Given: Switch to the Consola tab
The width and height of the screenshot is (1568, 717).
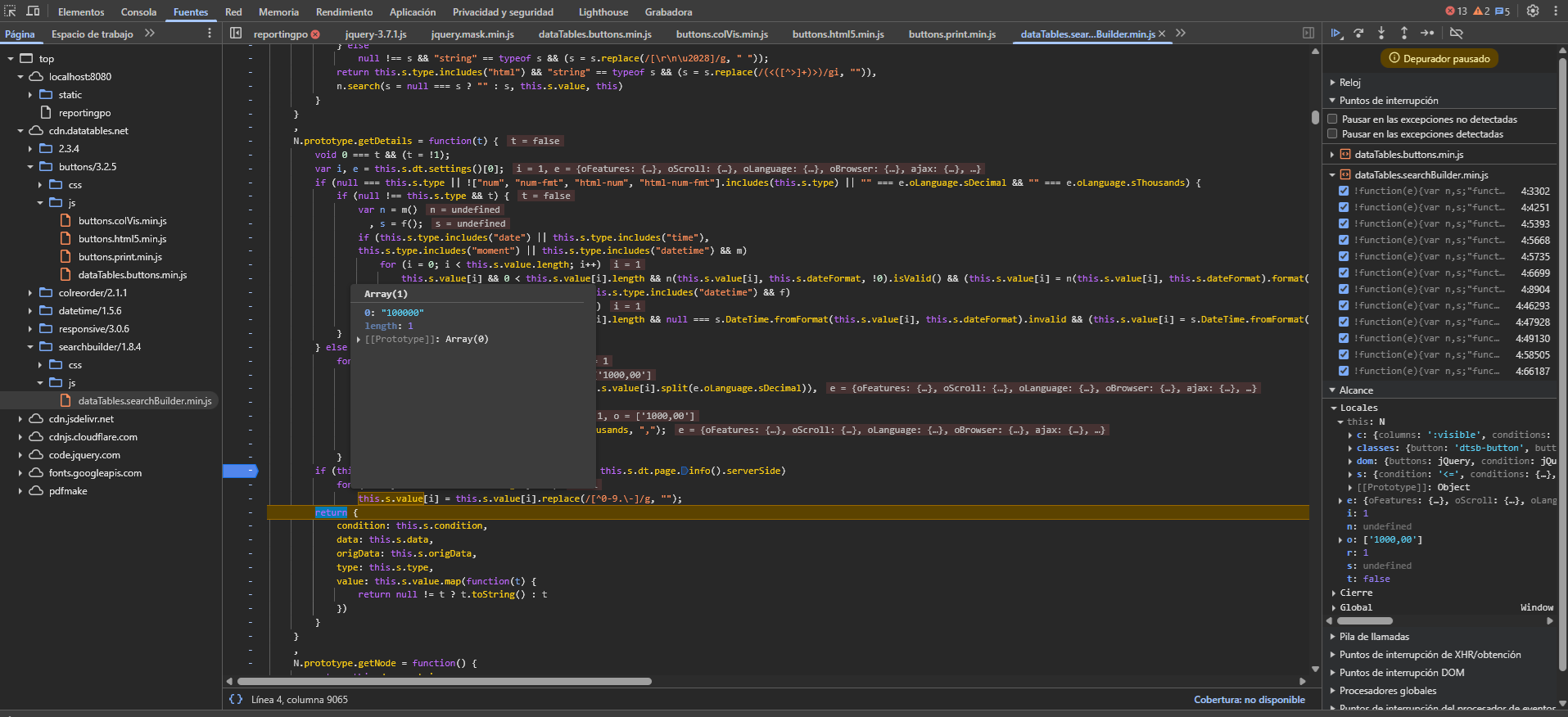Looking at the screenshot, I should [138, 12].
